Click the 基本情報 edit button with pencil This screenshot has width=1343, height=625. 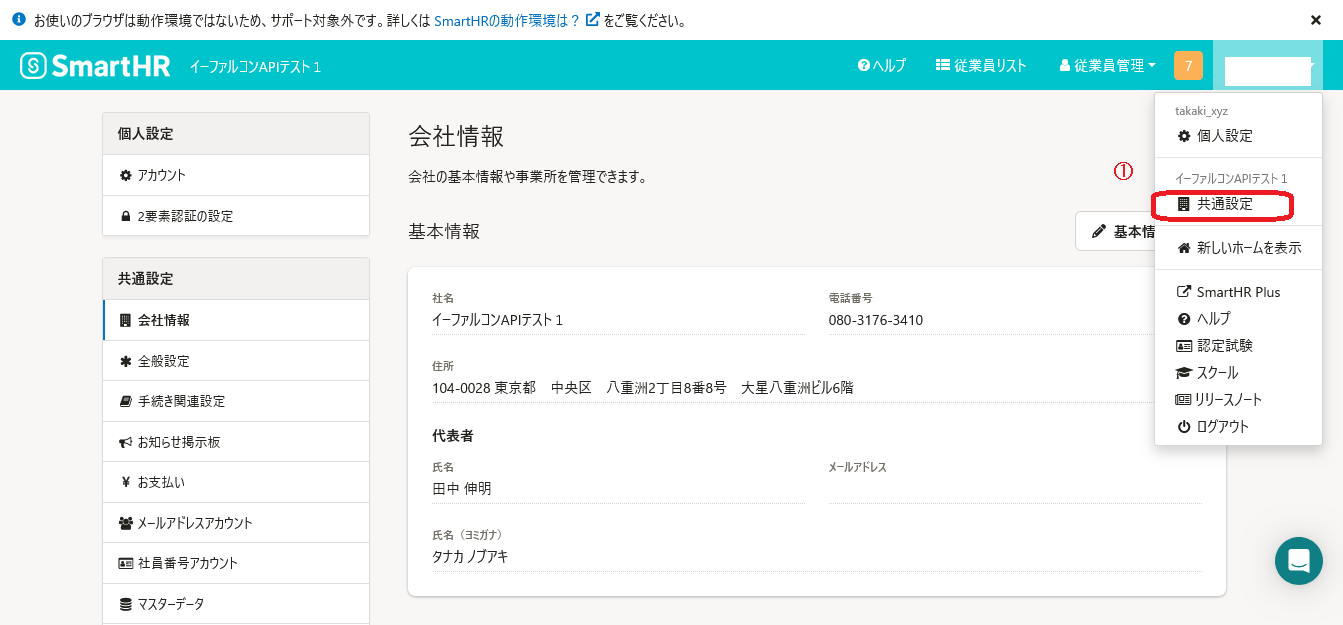click(1116, 231)
